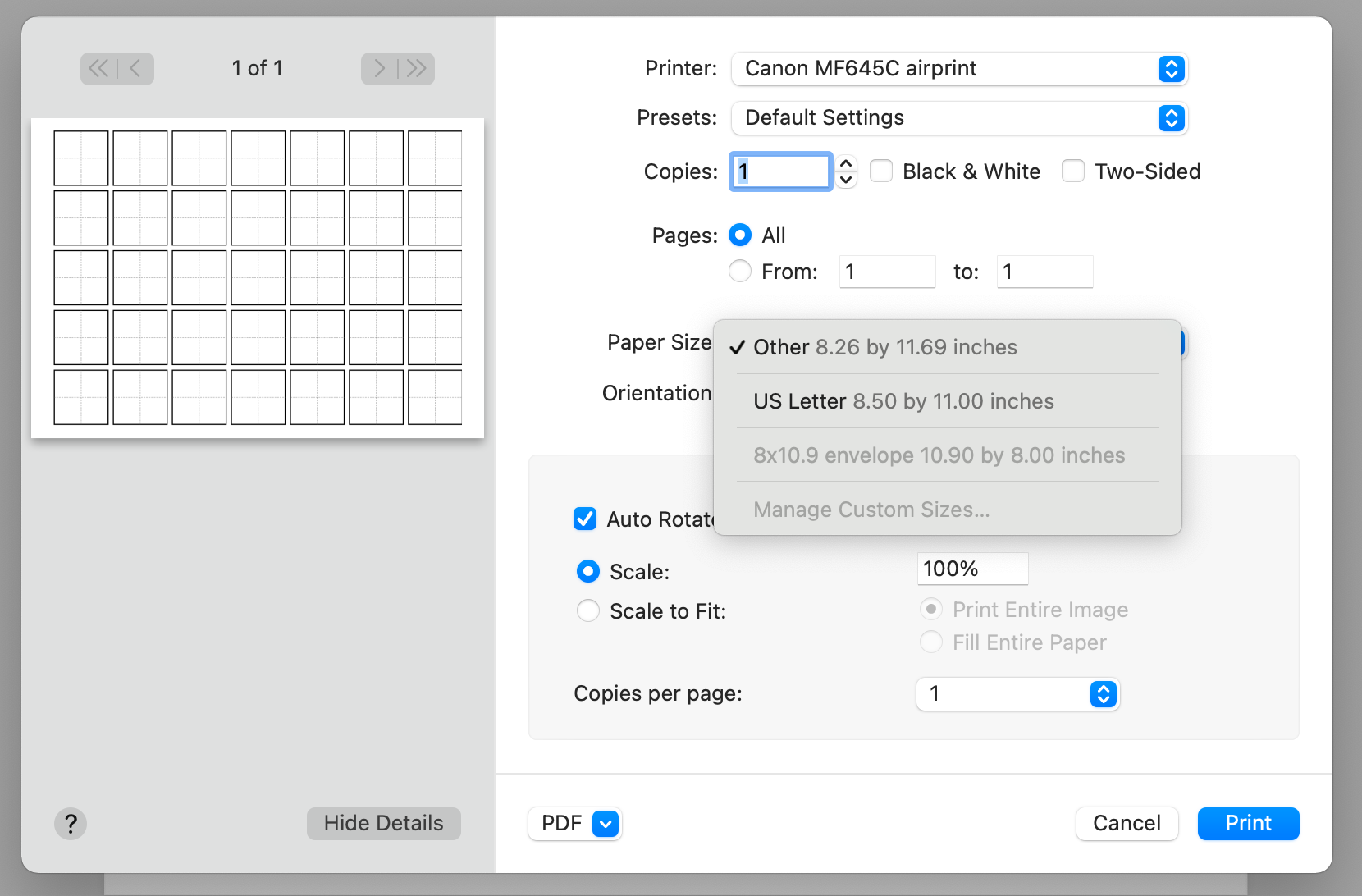Click Hide Details
Image resolution: width=1362 pixels, height=896 pixels.
pos(383,824)
